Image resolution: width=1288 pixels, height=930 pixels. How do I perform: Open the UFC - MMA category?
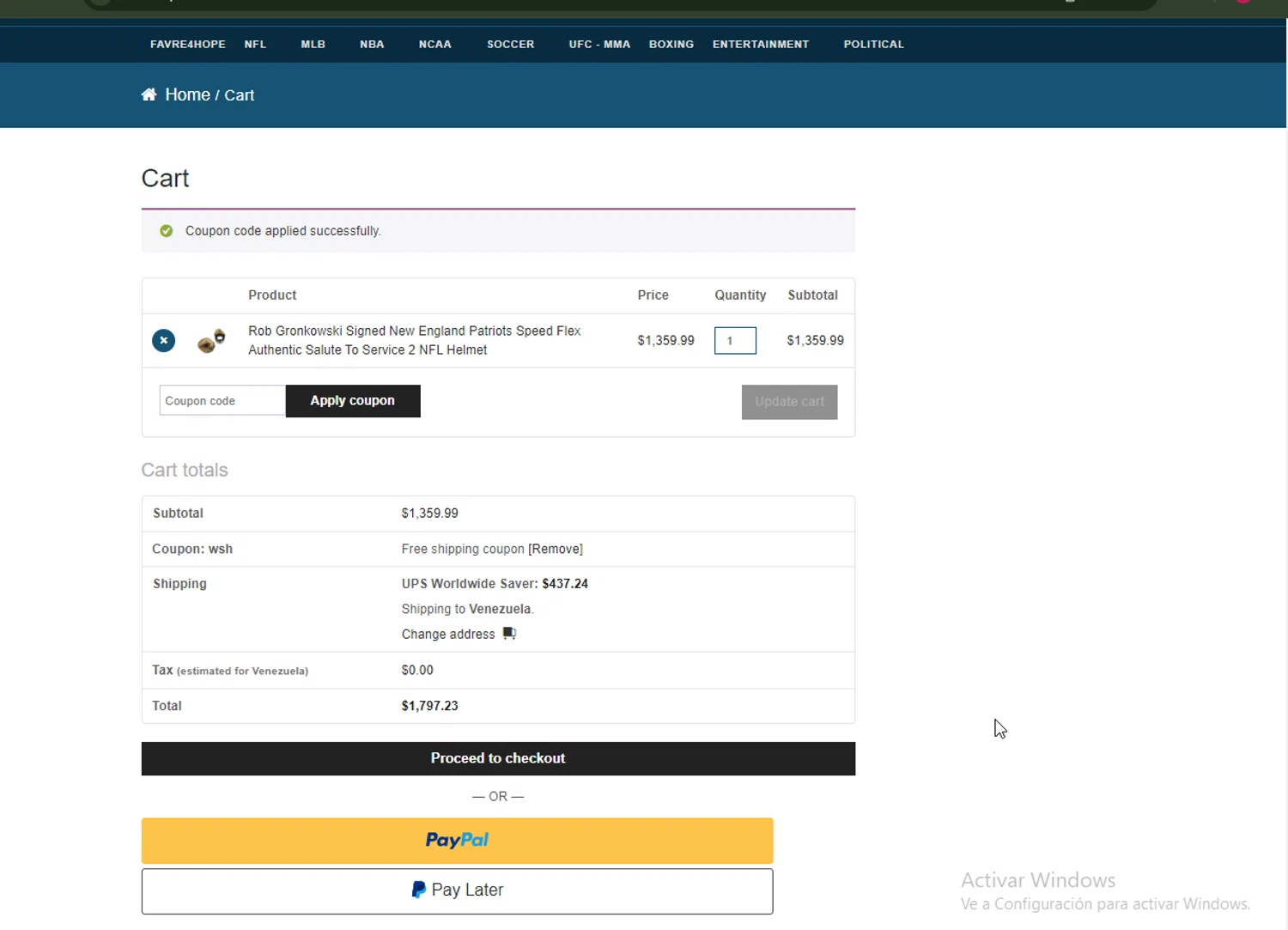point(599,45)
